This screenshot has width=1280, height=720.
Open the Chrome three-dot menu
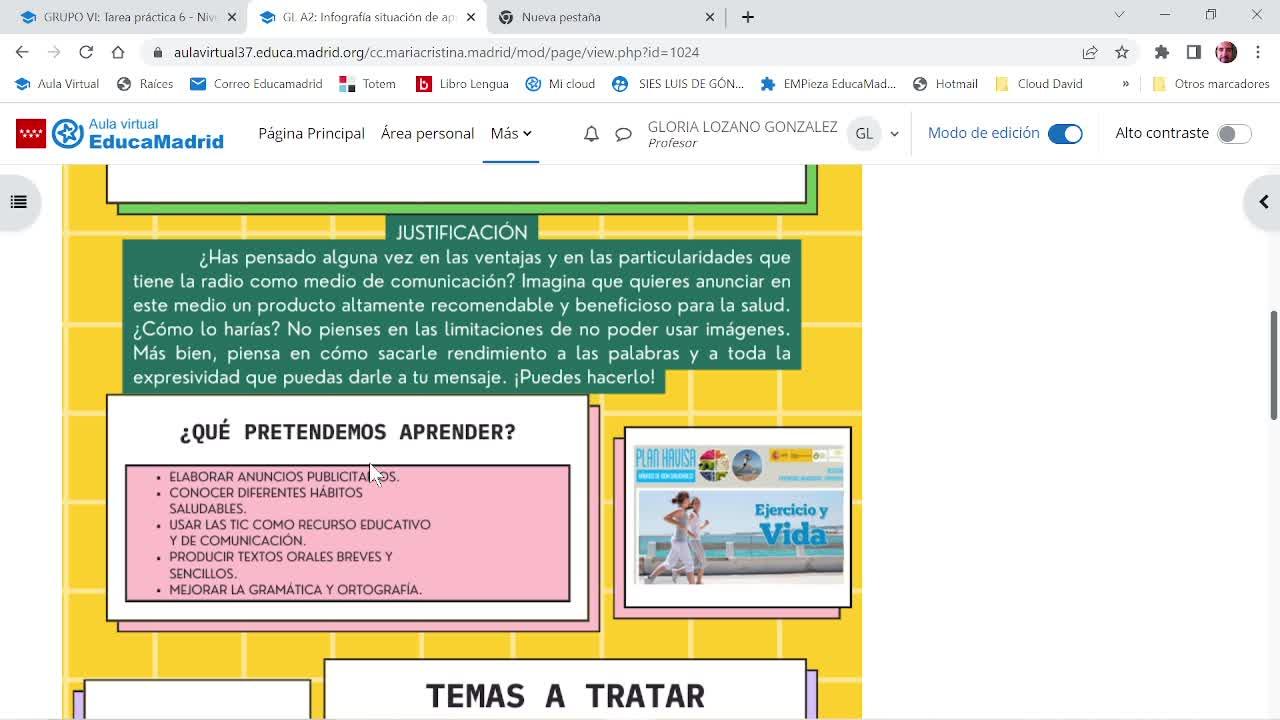[1258, 52]
